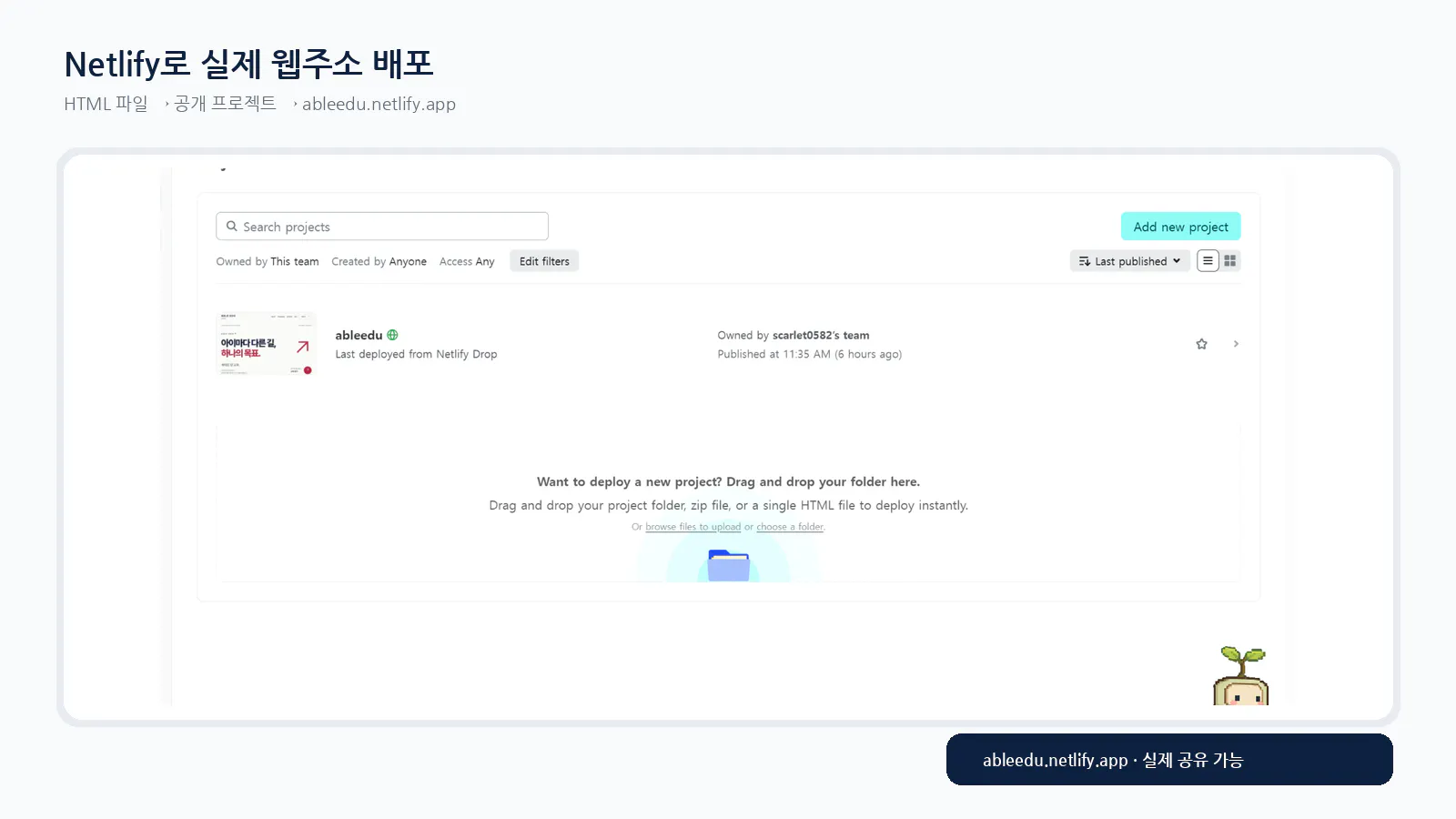1456x819 pixels.
Task: Click the blue folder drop icon
Action: (x=728, y=565)
